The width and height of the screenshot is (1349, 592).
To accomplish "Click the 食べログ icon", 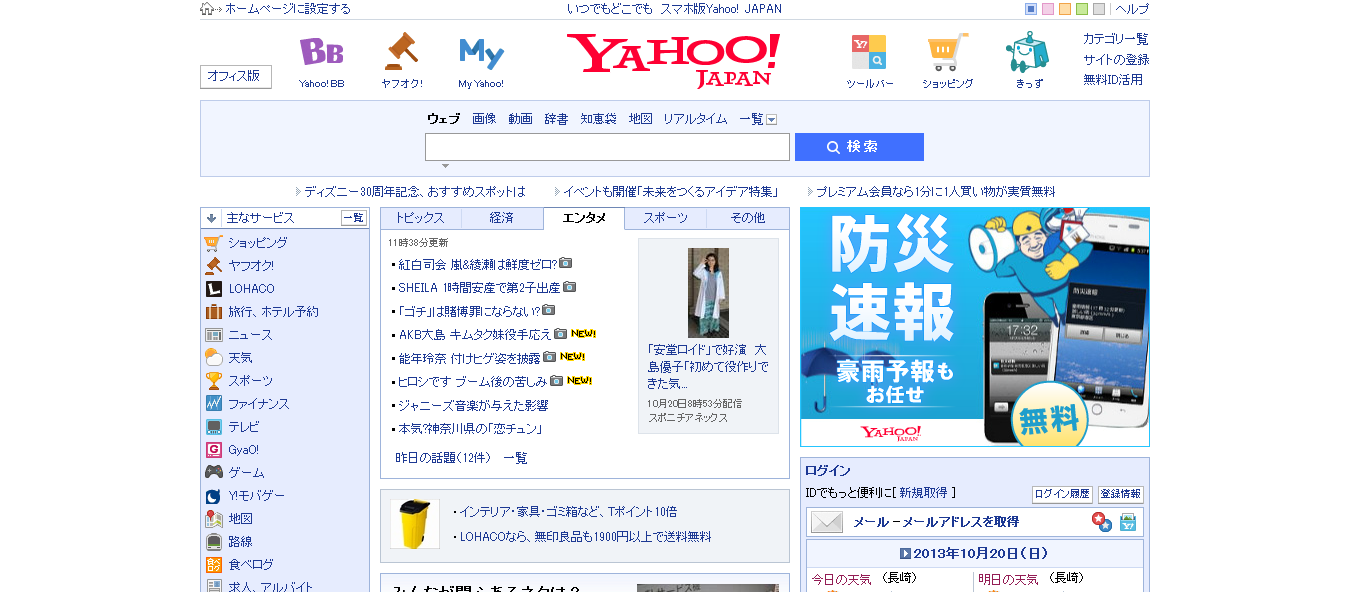I will point(213,565).
